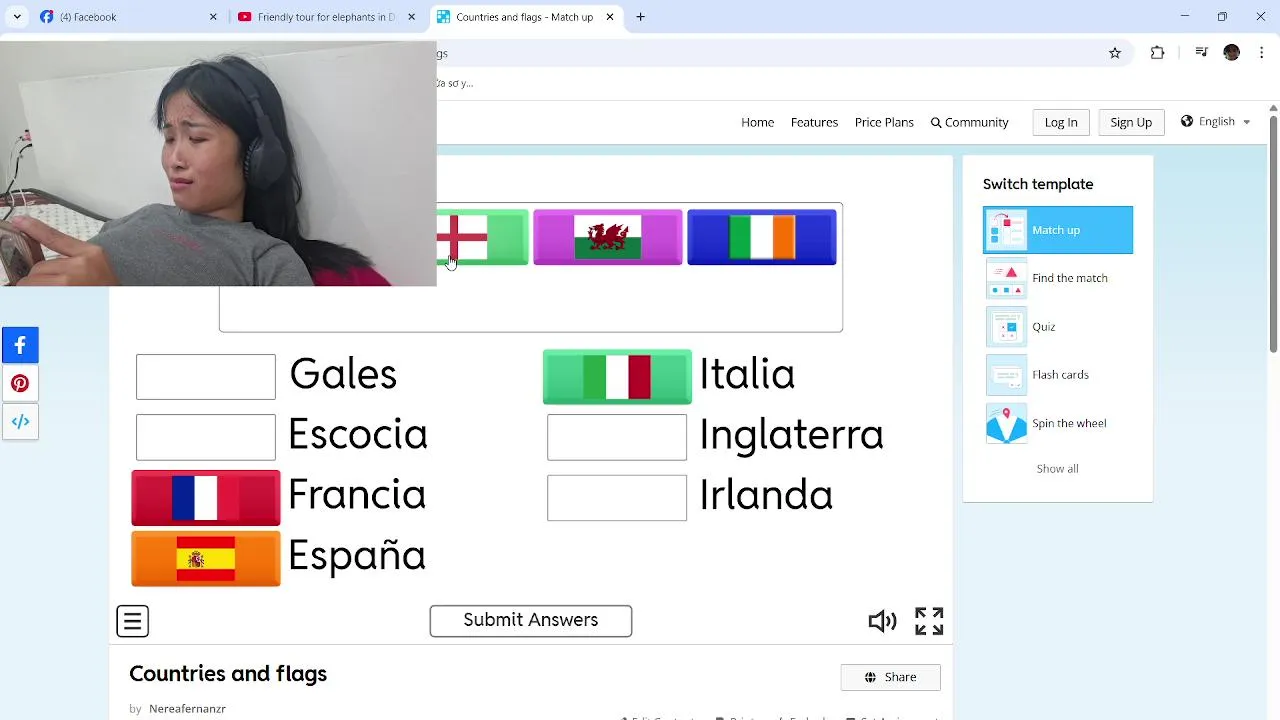
Task: Close the Facebook tab
Action: 213,17
